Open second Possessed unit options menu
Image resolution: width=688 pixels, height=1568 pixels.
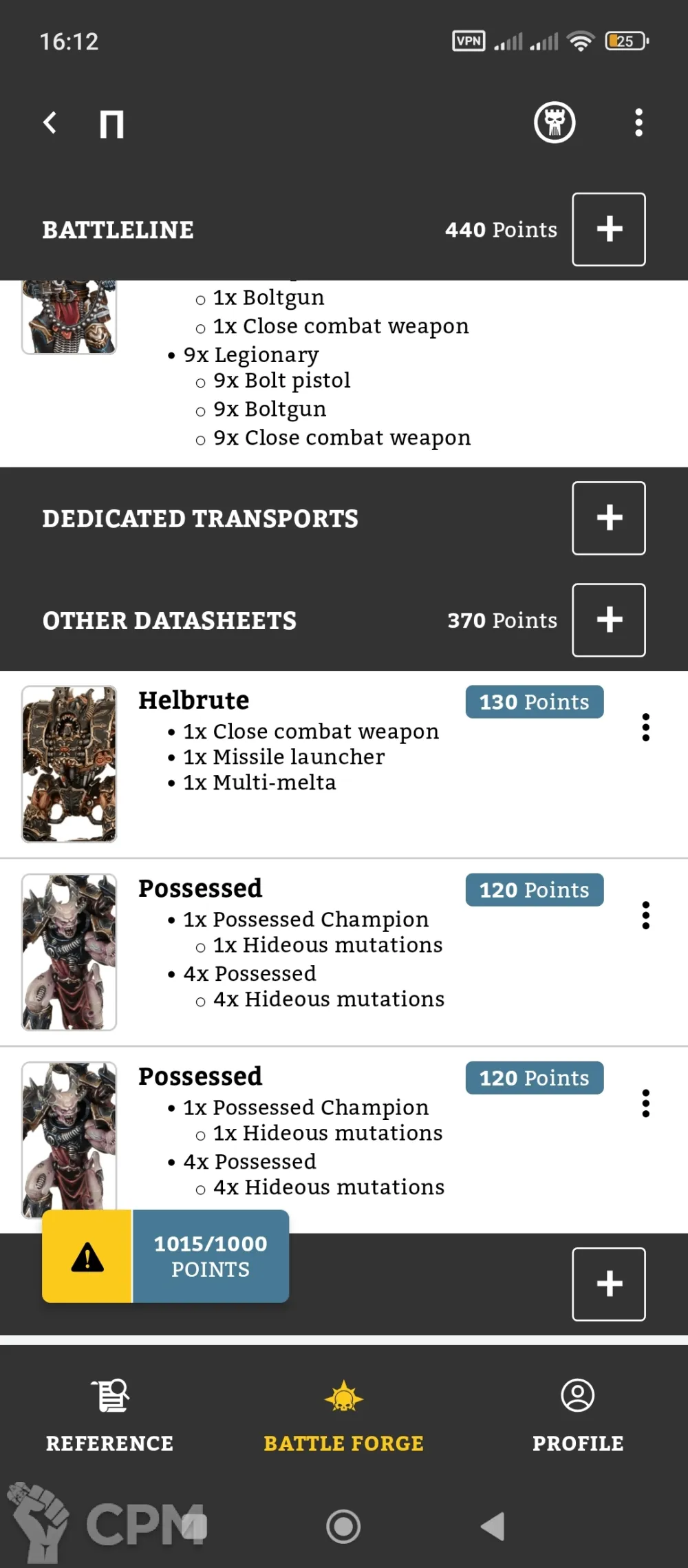[645, 1103]
